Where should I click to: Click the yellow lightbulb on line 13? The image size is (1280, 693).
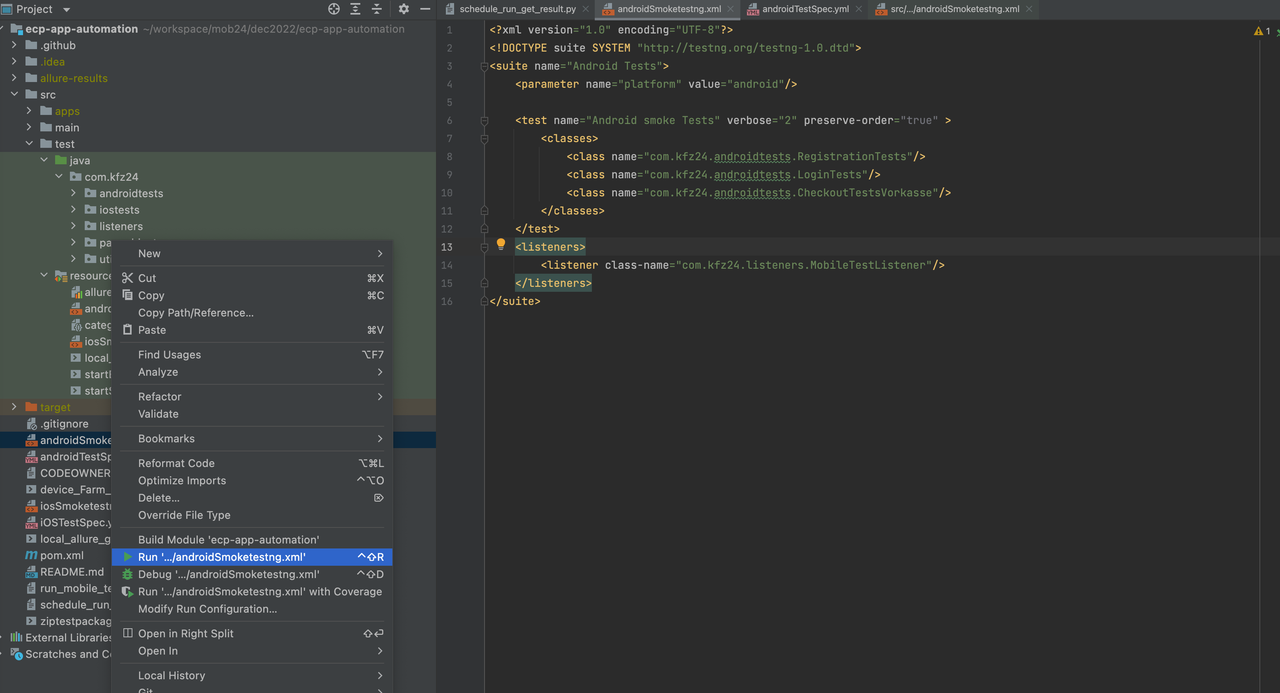pos(501,245)
